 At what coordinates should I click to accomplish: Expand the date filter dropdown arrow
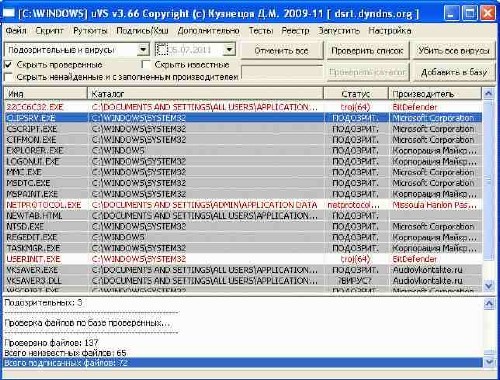click(x=229, y=50)
